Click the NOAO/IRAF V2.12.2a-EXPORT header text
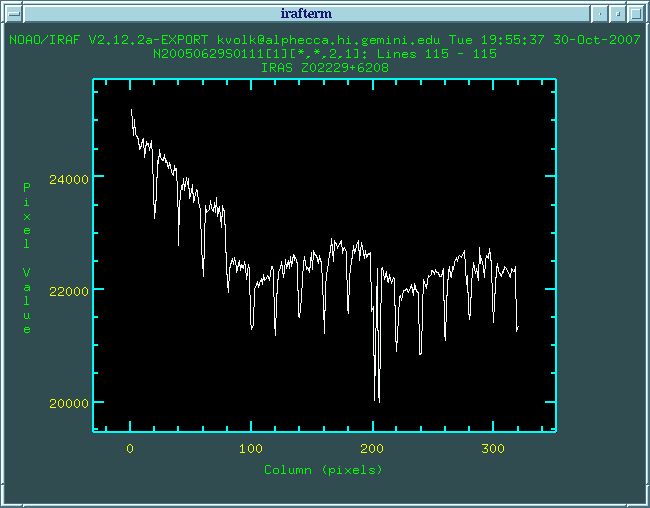 click(109, 40)
